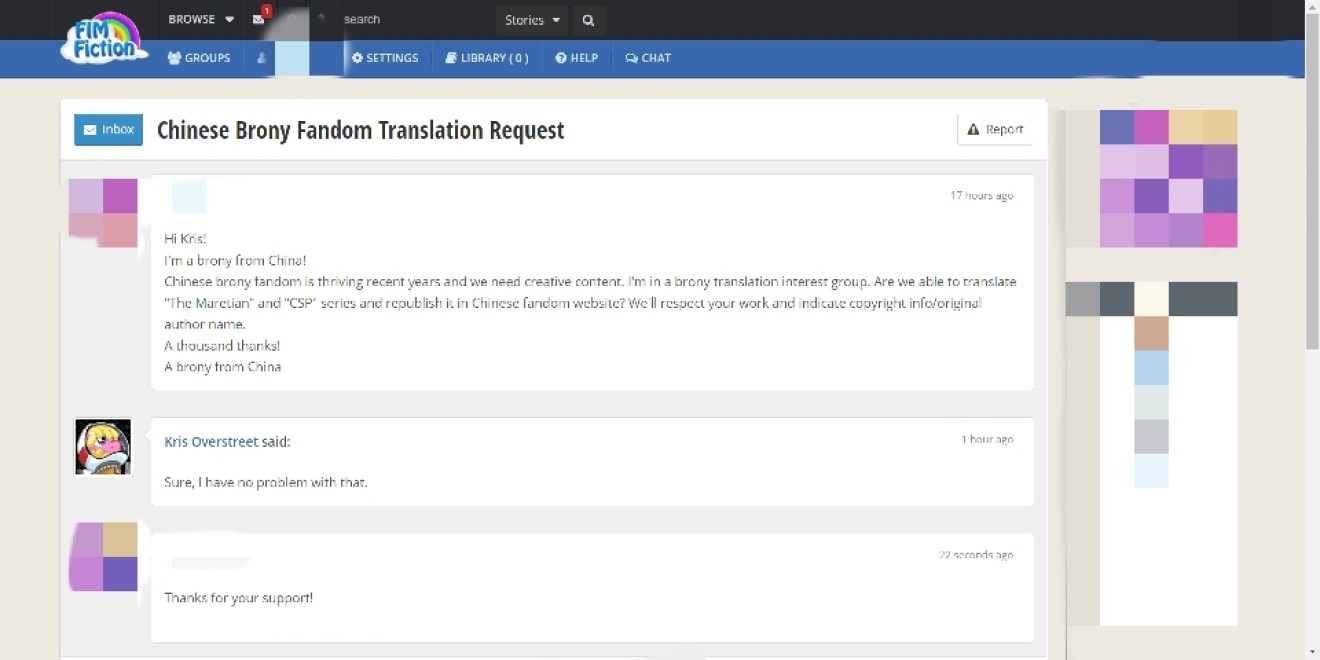Click the FIMFiction logo
This screenshot has height=660, width=1320.
point(104,40)
